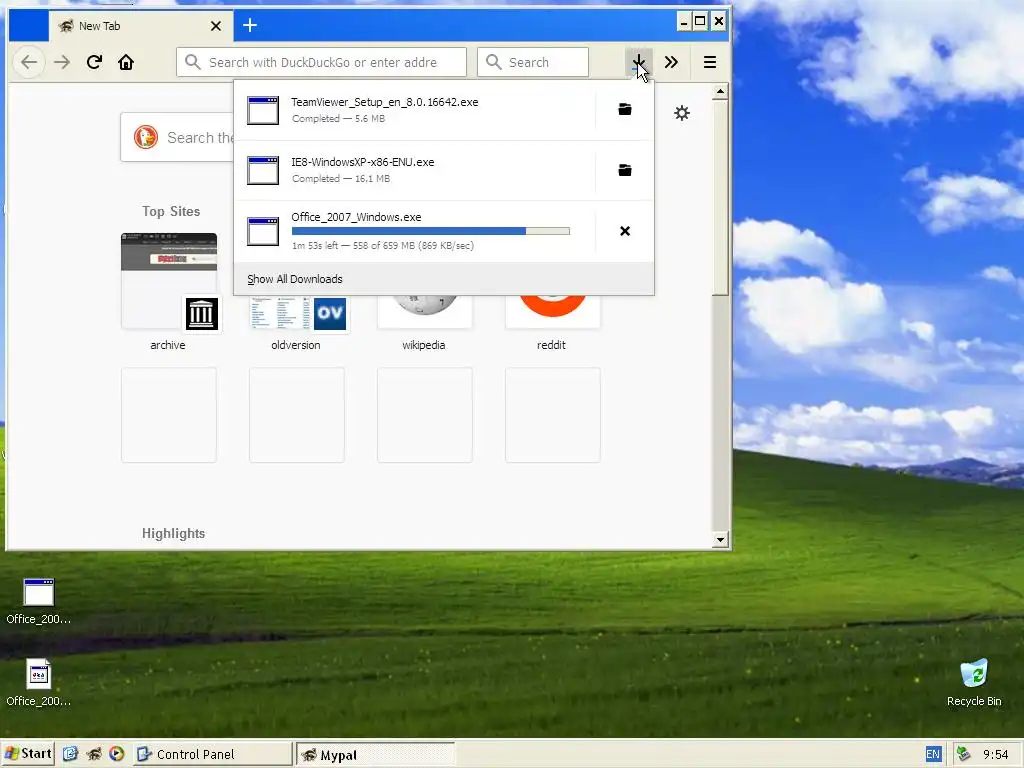The width and height of the screenshot is (1024, 768).
Task: Maximize the Mypal browser window
Action: coord(700,22)
